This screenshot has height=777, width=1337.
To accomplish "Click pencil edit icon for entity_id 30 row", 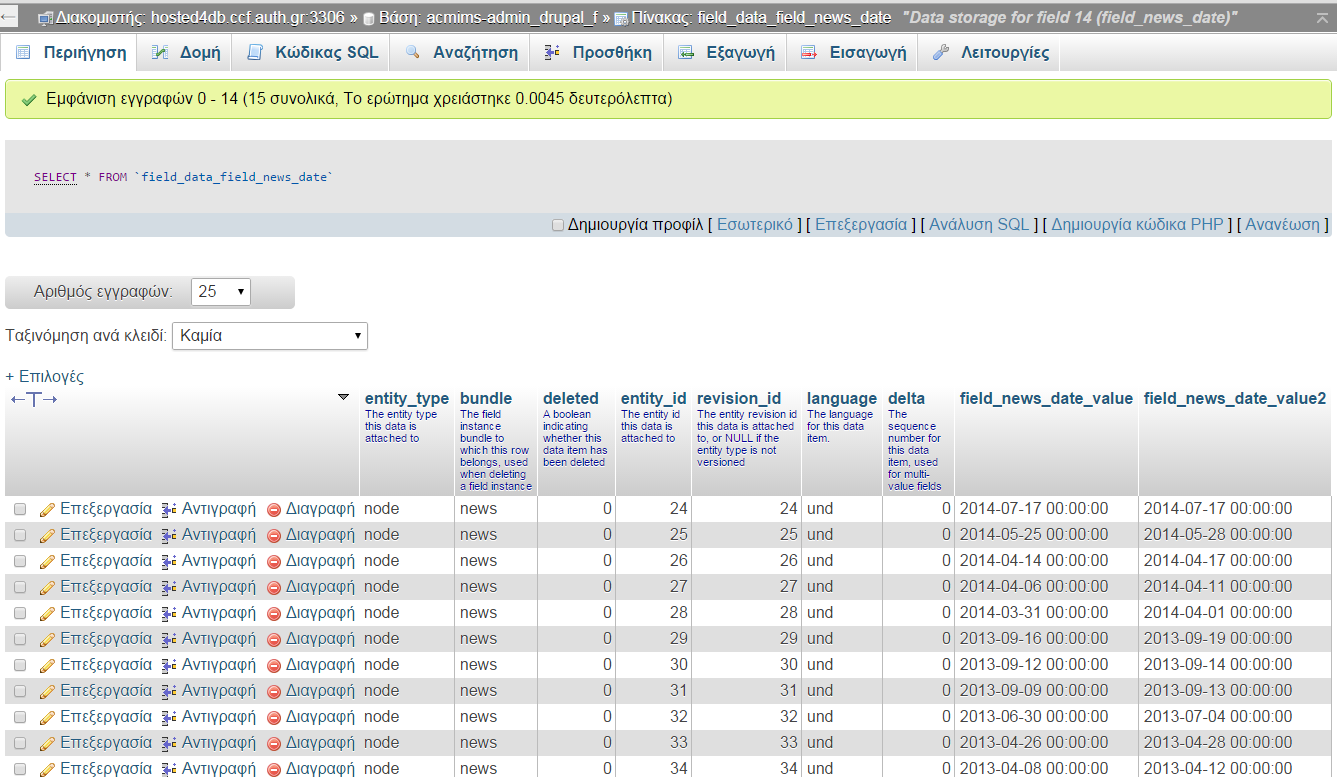I will 47,665.
